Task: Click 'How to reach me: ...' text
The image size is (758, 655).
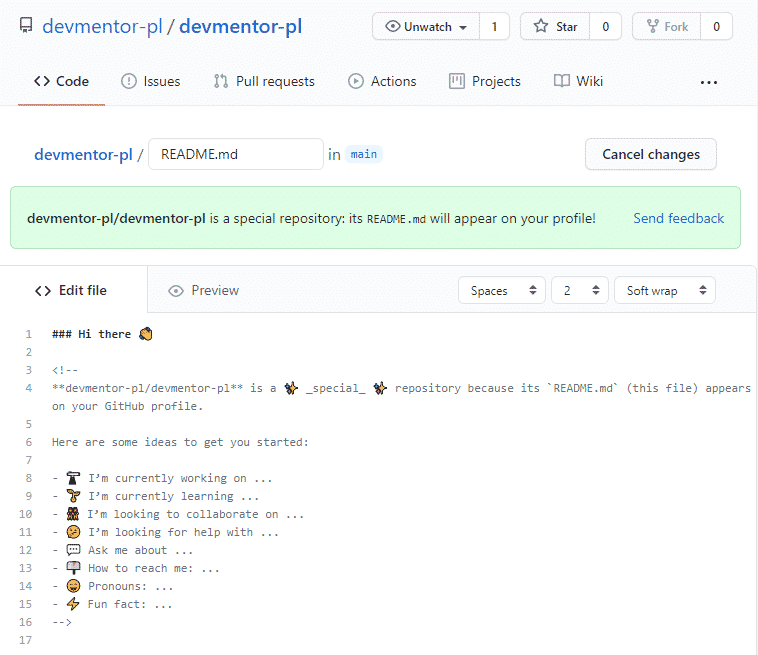Action: pos(154,568)
